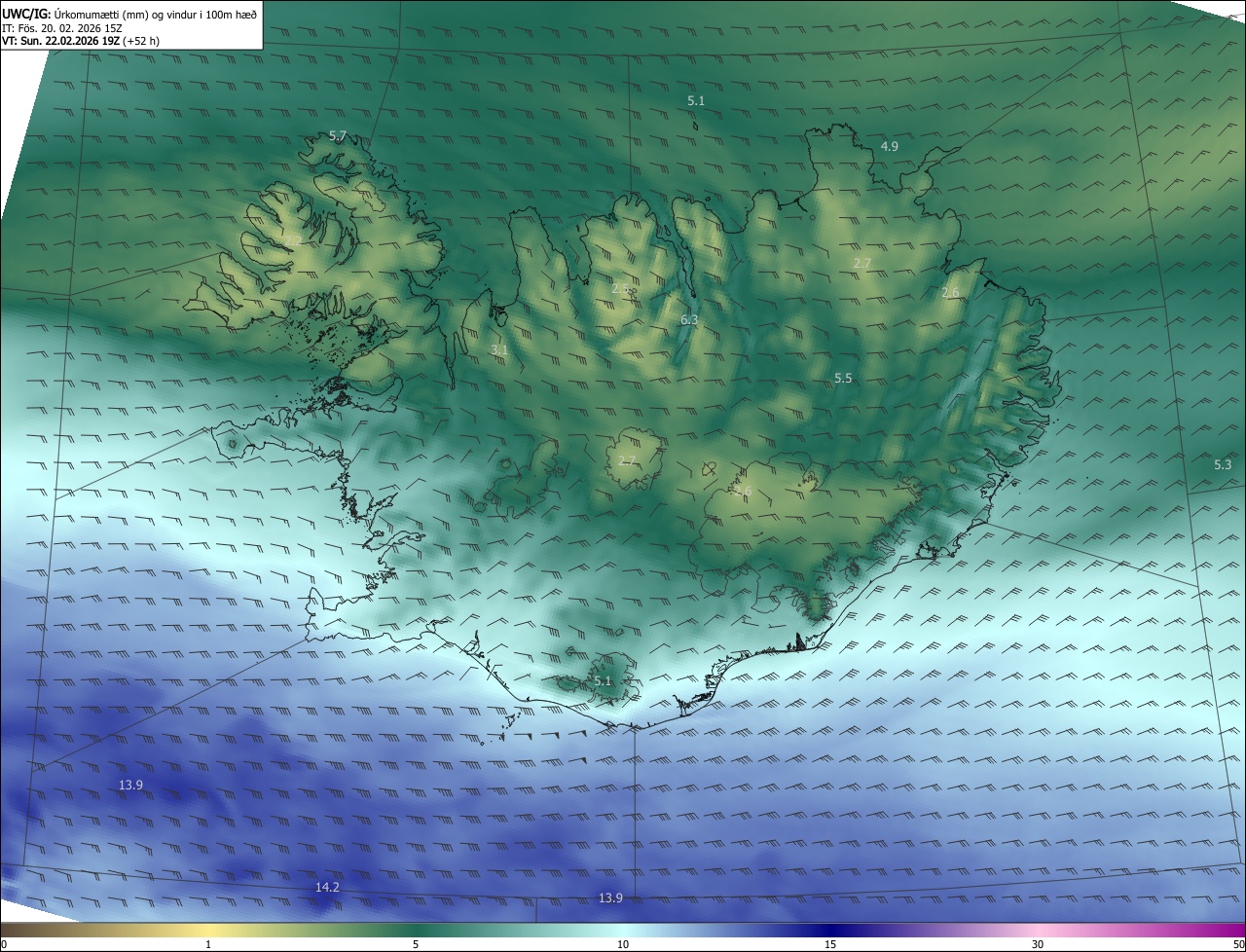Click the colour scale label "5"
1246x952 pixels.
click(x=416, y=944)
